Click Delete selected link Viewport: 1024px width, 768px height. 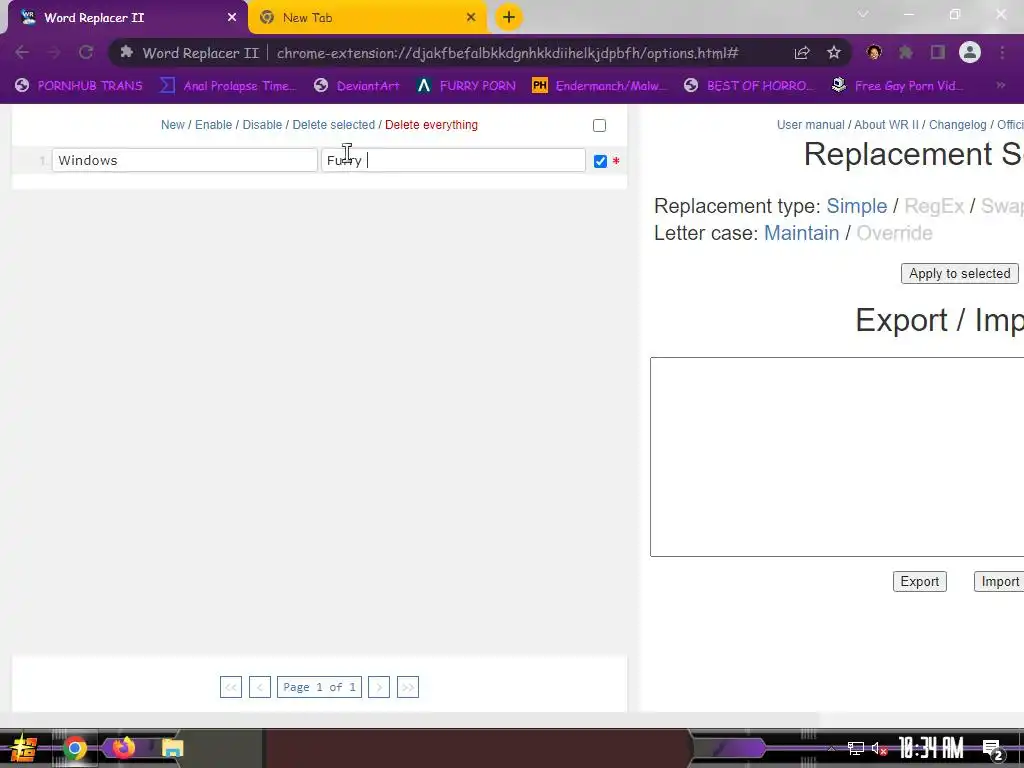[x=333, y=125]
